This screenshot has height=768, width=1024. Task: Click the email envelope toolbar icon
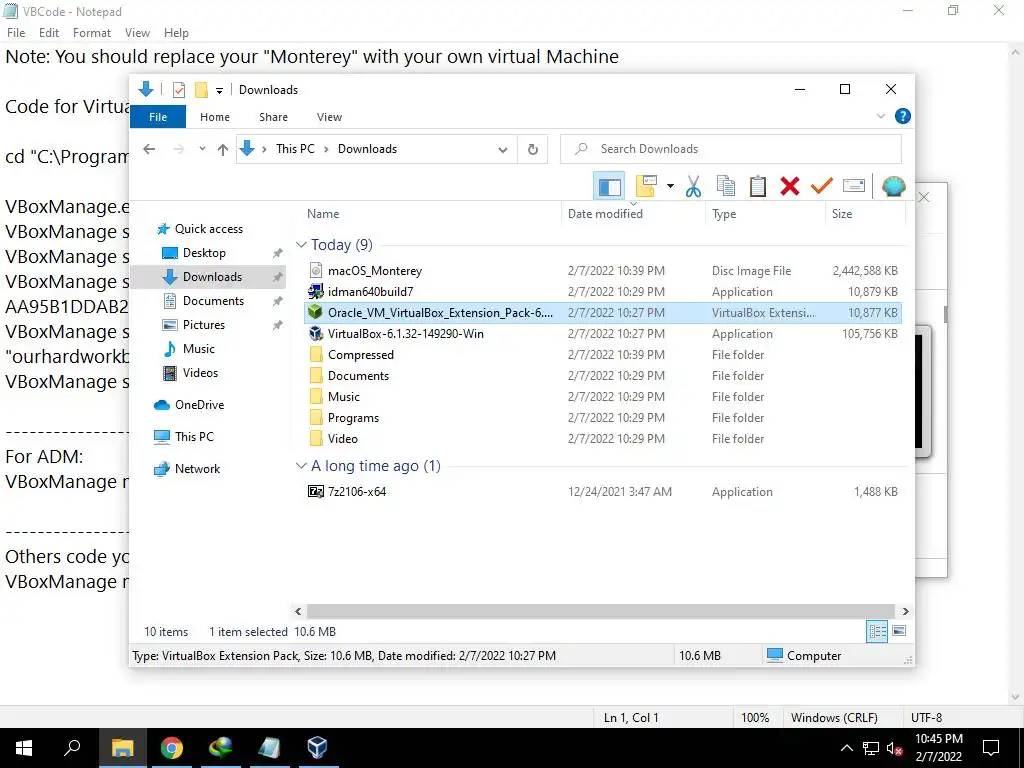[x=854, y=187]
